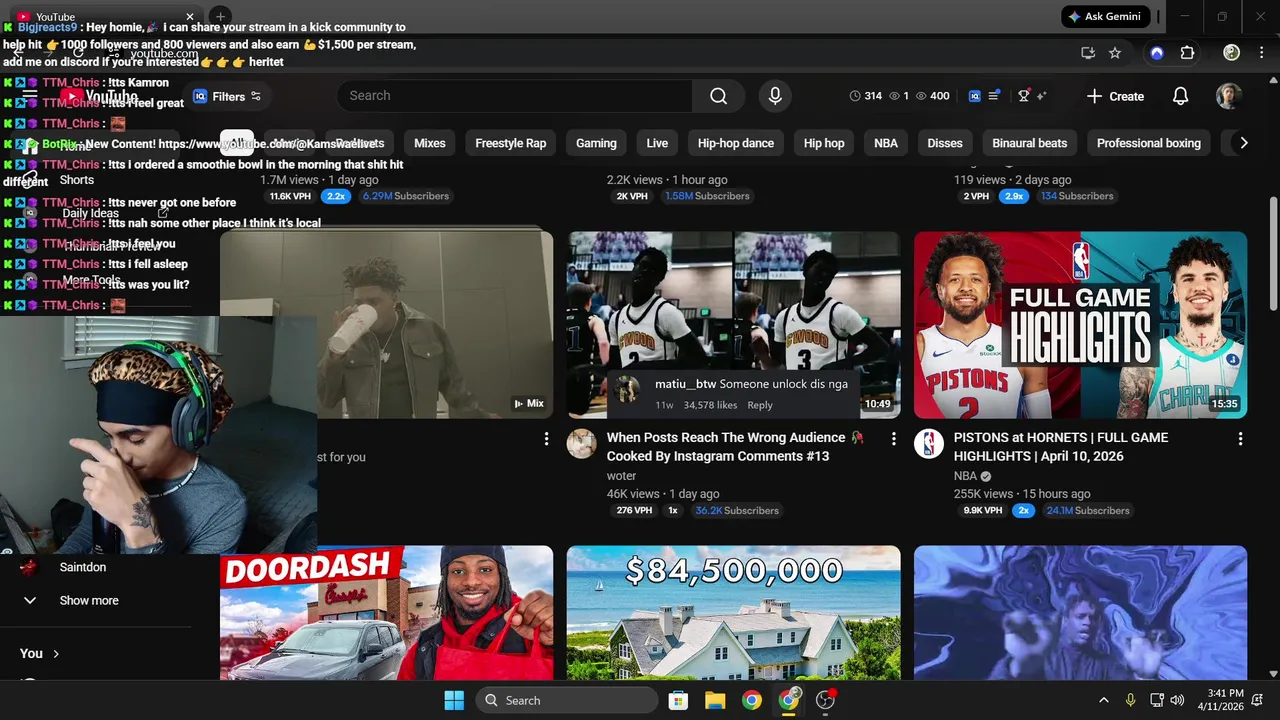Select the Gaming chip
This screenshot has height=720, width=1280.
(596, 143)
